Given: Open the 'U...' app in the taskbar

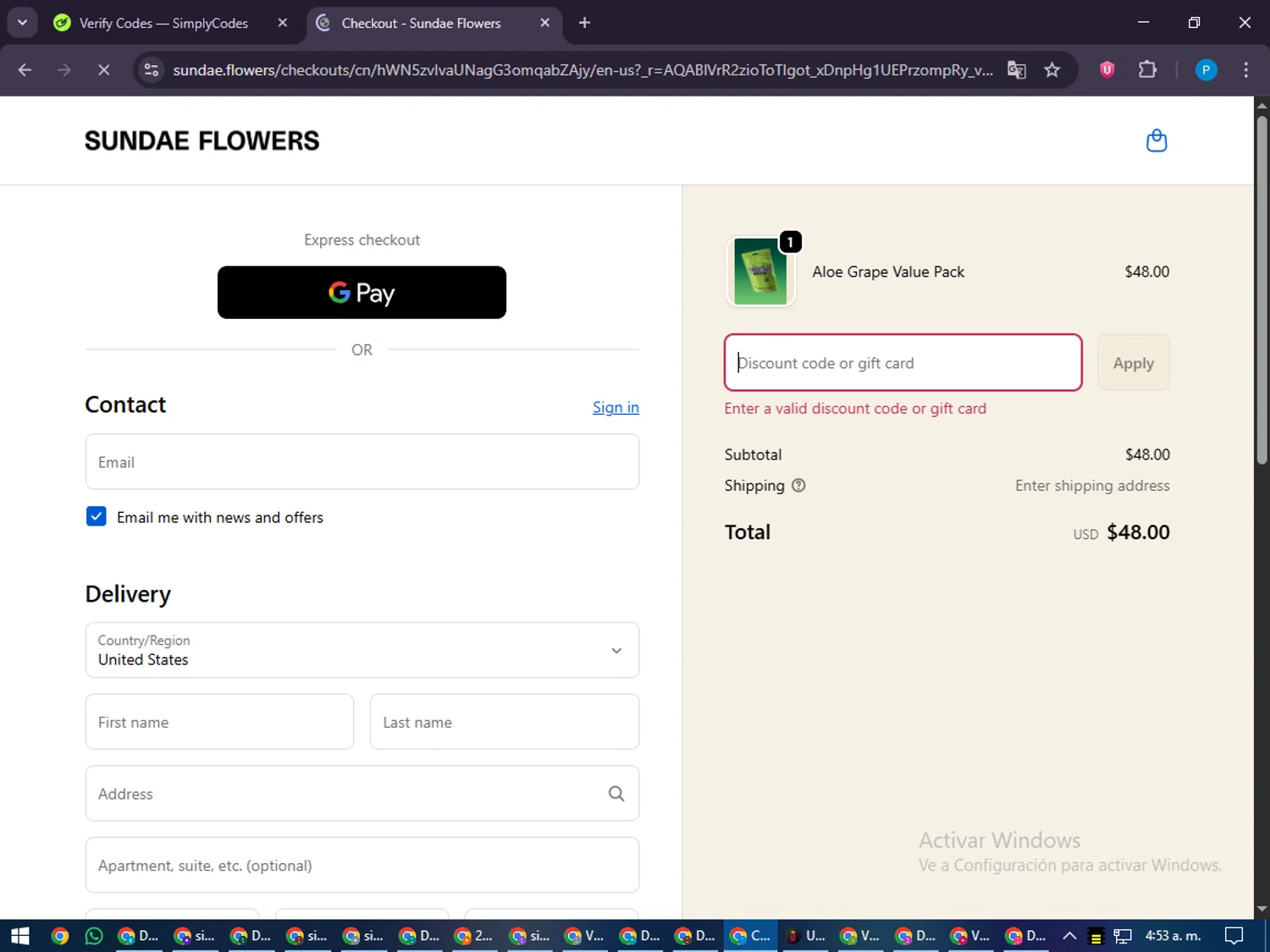Looking at the screenshot, I should (805, 936).
